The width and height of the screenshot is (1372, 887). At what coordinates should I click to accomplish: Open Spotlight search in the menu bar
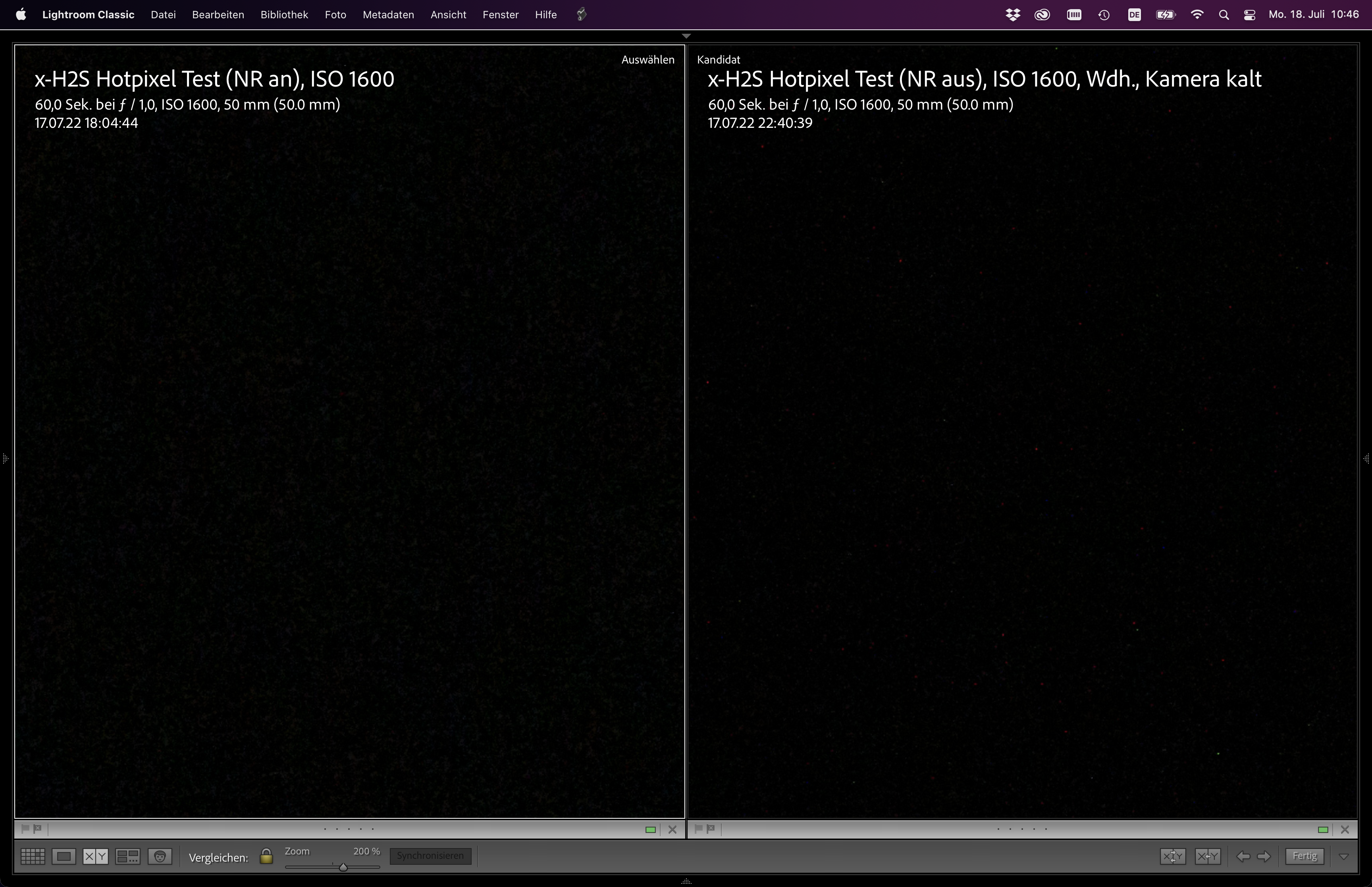pos(1224,15)
